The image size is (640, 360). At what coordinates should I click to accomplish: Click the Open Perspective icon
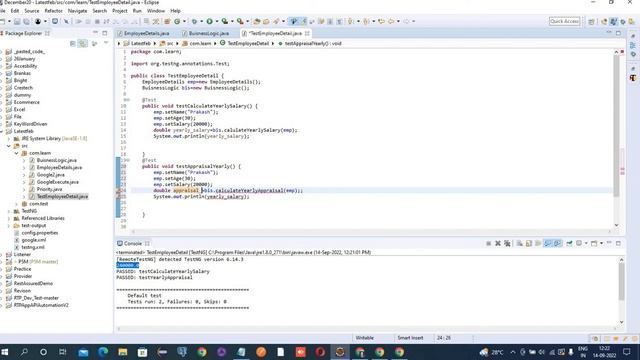(x=591, y=21)
